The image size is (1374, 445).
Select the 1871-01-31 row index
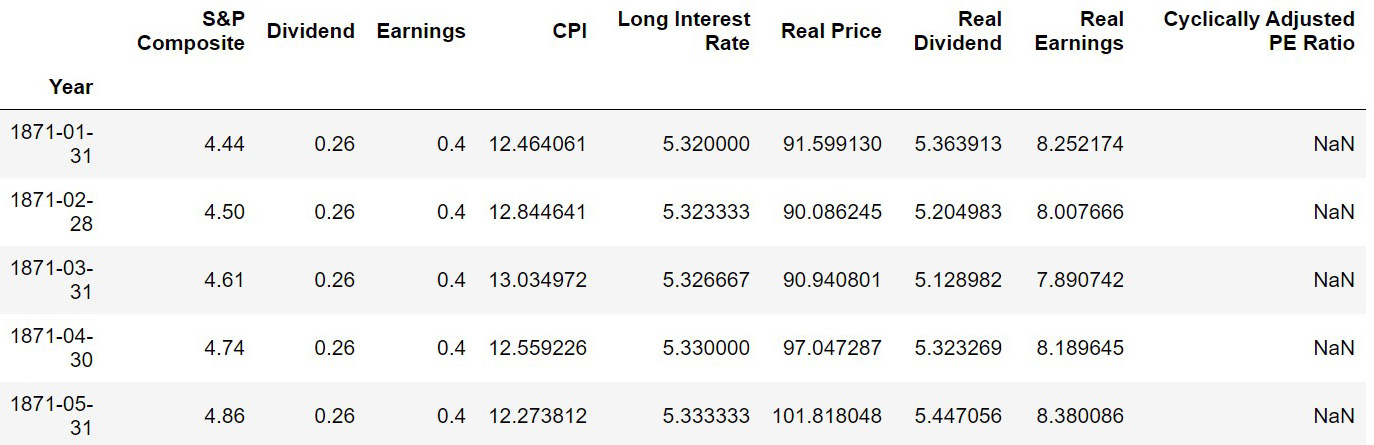point(52,144)
